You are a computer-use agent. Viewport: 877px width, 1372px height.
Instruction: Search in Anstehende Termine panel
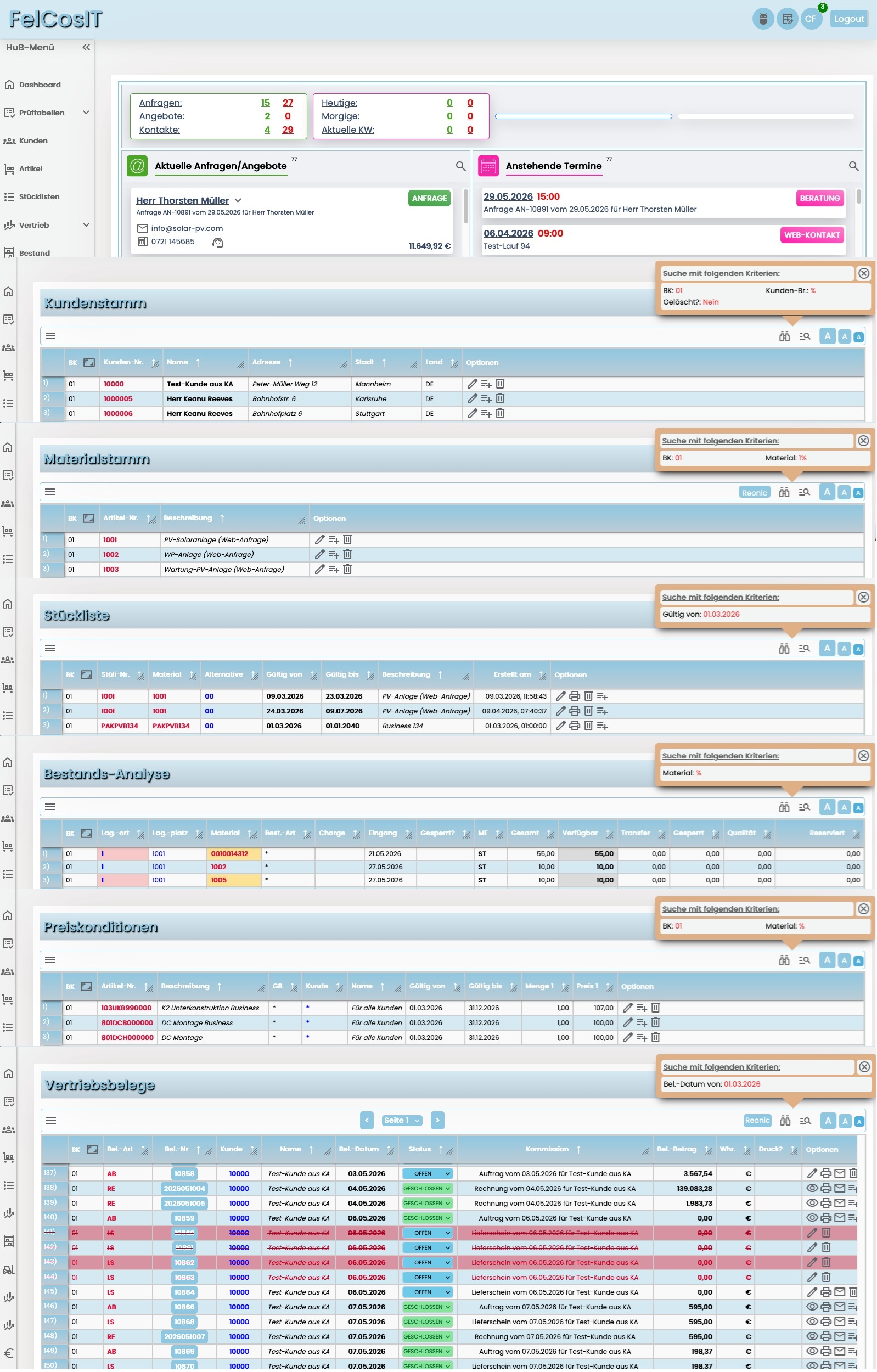coord(853,166)
